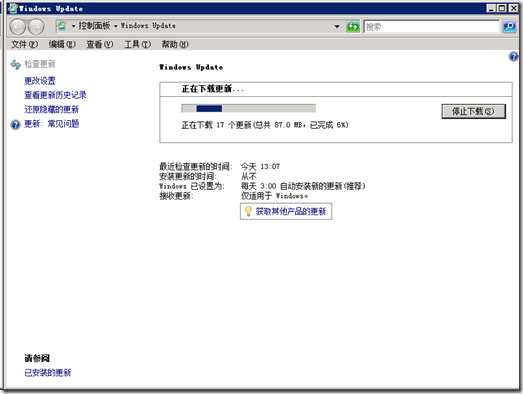Click the Control Panel icon in address bar

click(62, 26)
